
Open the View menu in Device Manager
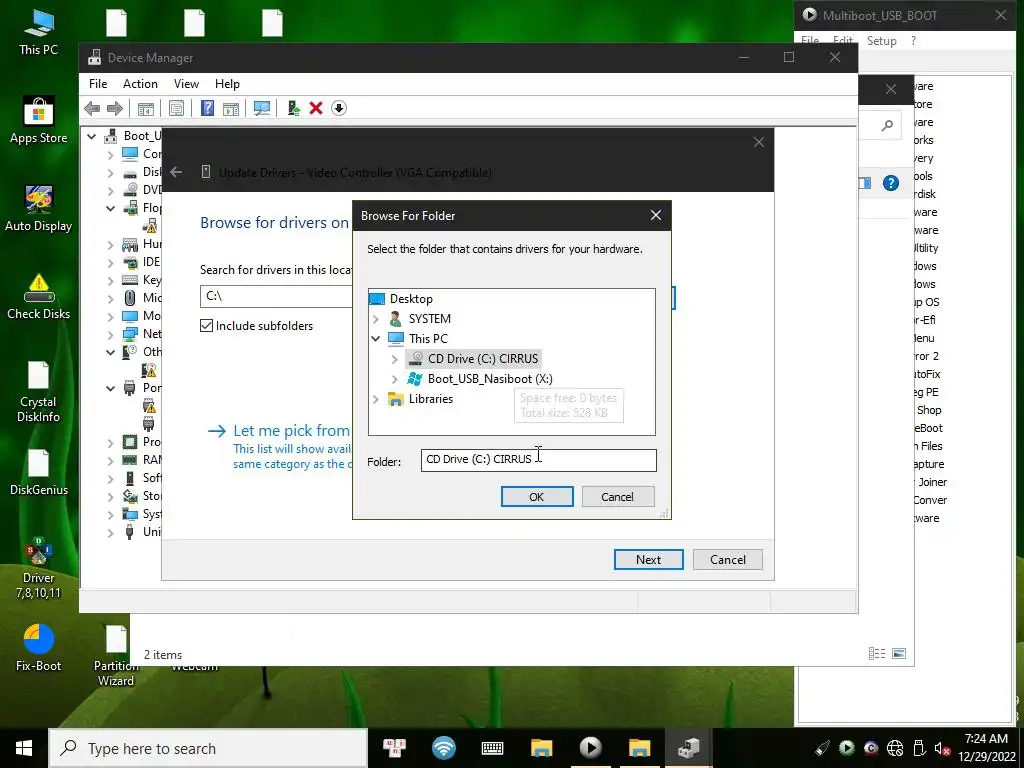(186, 84)
